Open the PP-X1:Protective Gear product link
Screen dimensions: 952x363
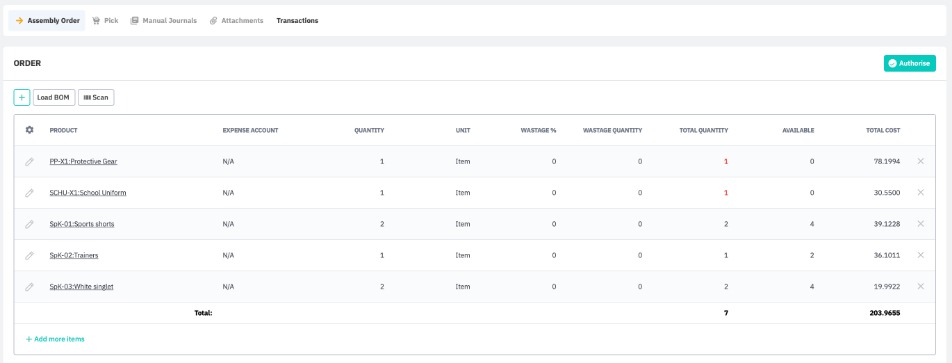(x=83, y=161)
